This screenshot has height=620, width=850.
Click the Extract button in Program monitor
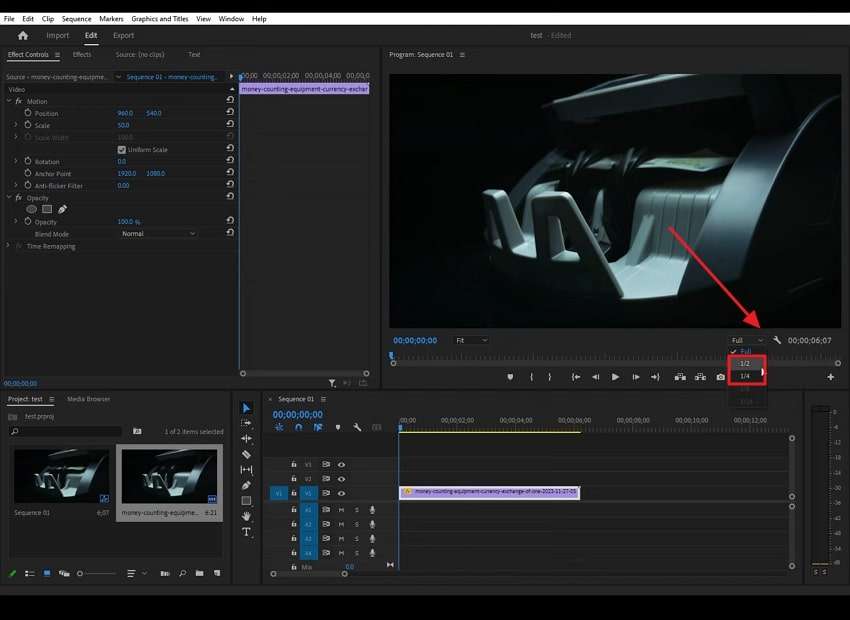[x=700, y=377]
